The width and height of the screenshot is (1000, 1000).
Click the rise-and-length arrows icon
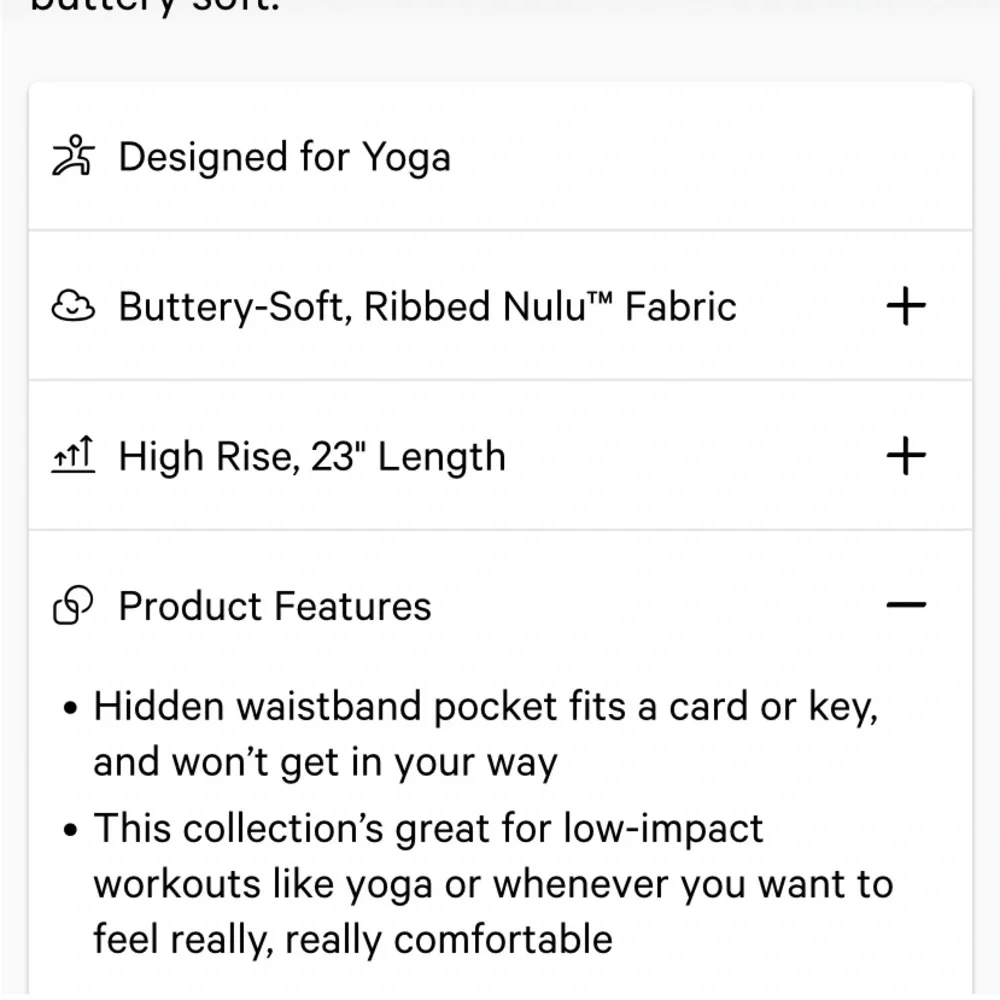[x=73, y=456]
